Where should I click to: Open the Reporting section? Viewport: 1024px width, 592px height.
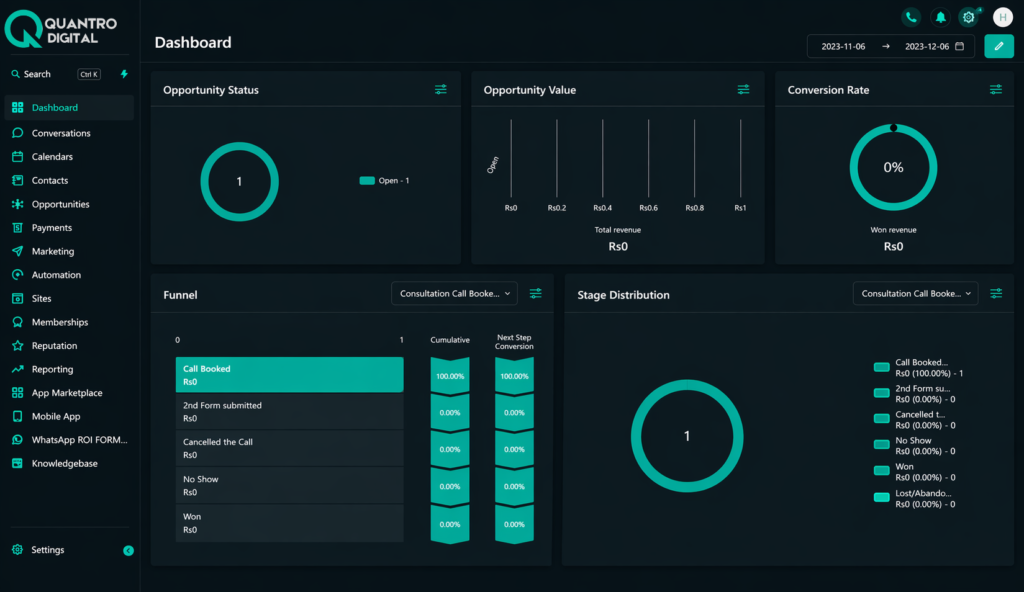click(69, 369)
